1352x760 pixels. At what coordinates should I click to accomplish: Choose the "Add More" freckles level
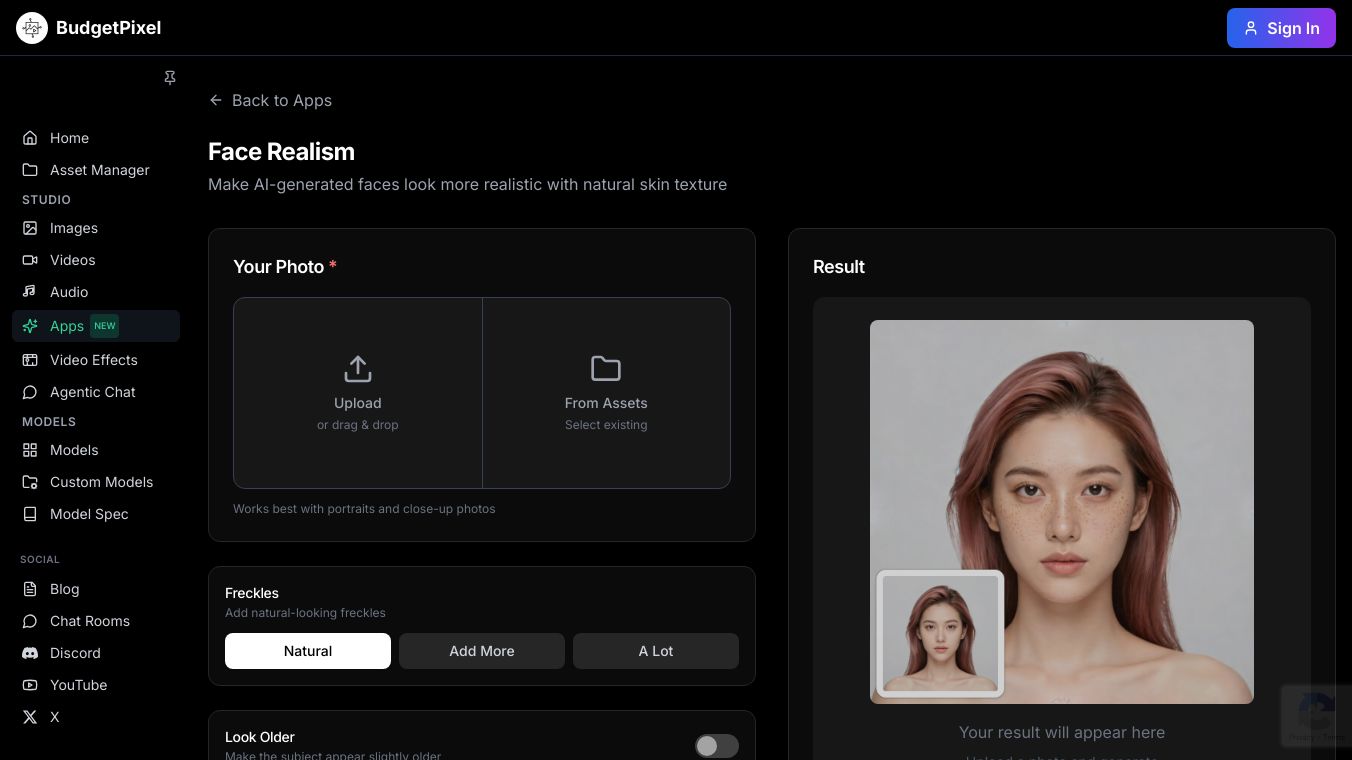click(x=481, y=651)
